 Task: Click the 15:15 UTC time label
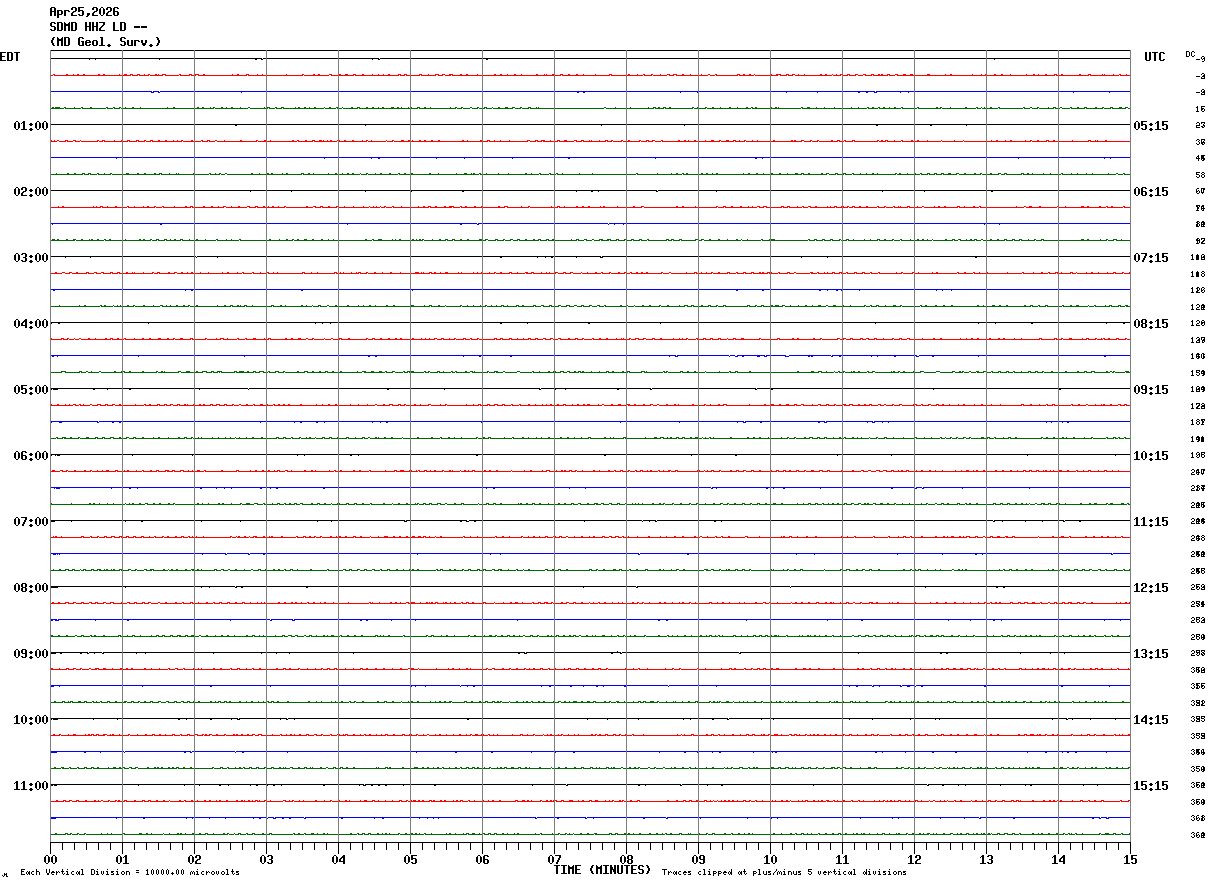coord(1150,785)
